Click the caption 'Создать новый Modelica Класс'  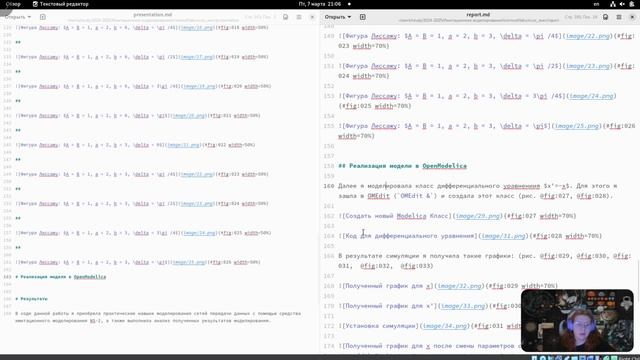[x=398, y=216]
